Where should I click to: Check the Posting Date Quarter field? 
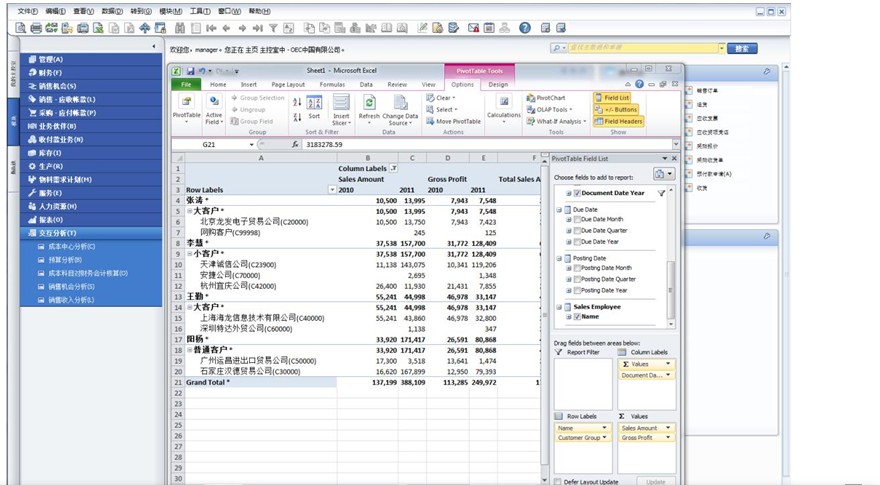[577, 279]
